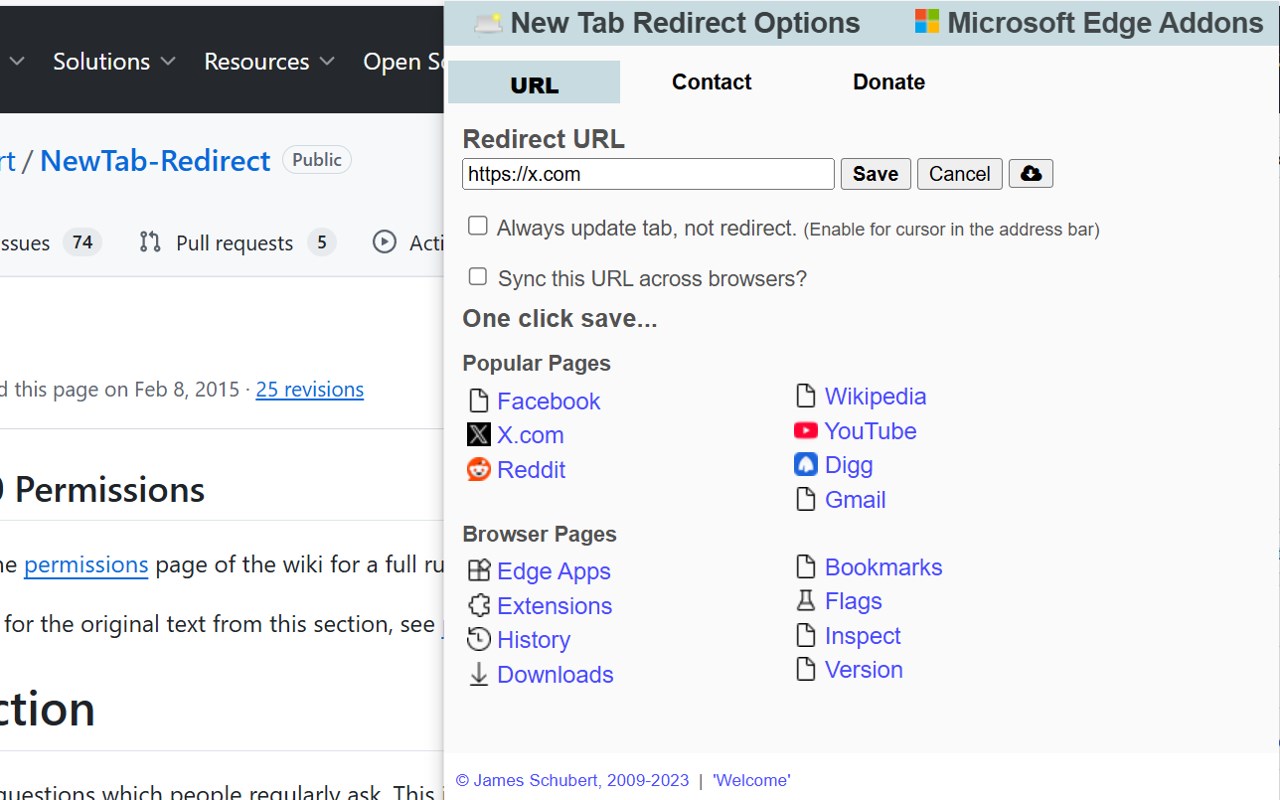Click the YouTube play icon
The height and width of the screenshot is (800, 1280).
click(806, 431)
